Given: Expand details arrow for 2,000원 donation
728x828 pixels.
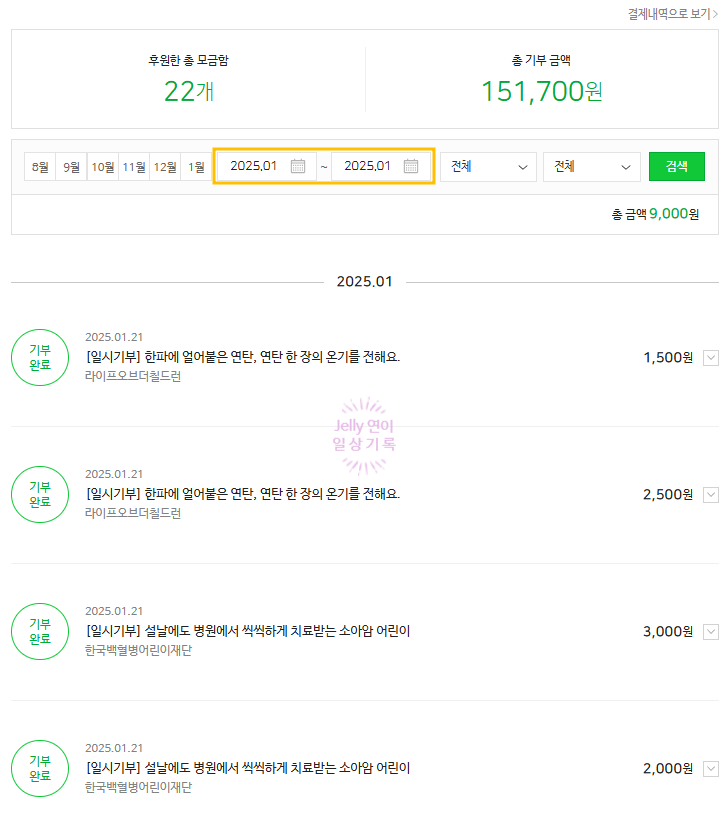Looking at the screenshot, I should (711, 769).
